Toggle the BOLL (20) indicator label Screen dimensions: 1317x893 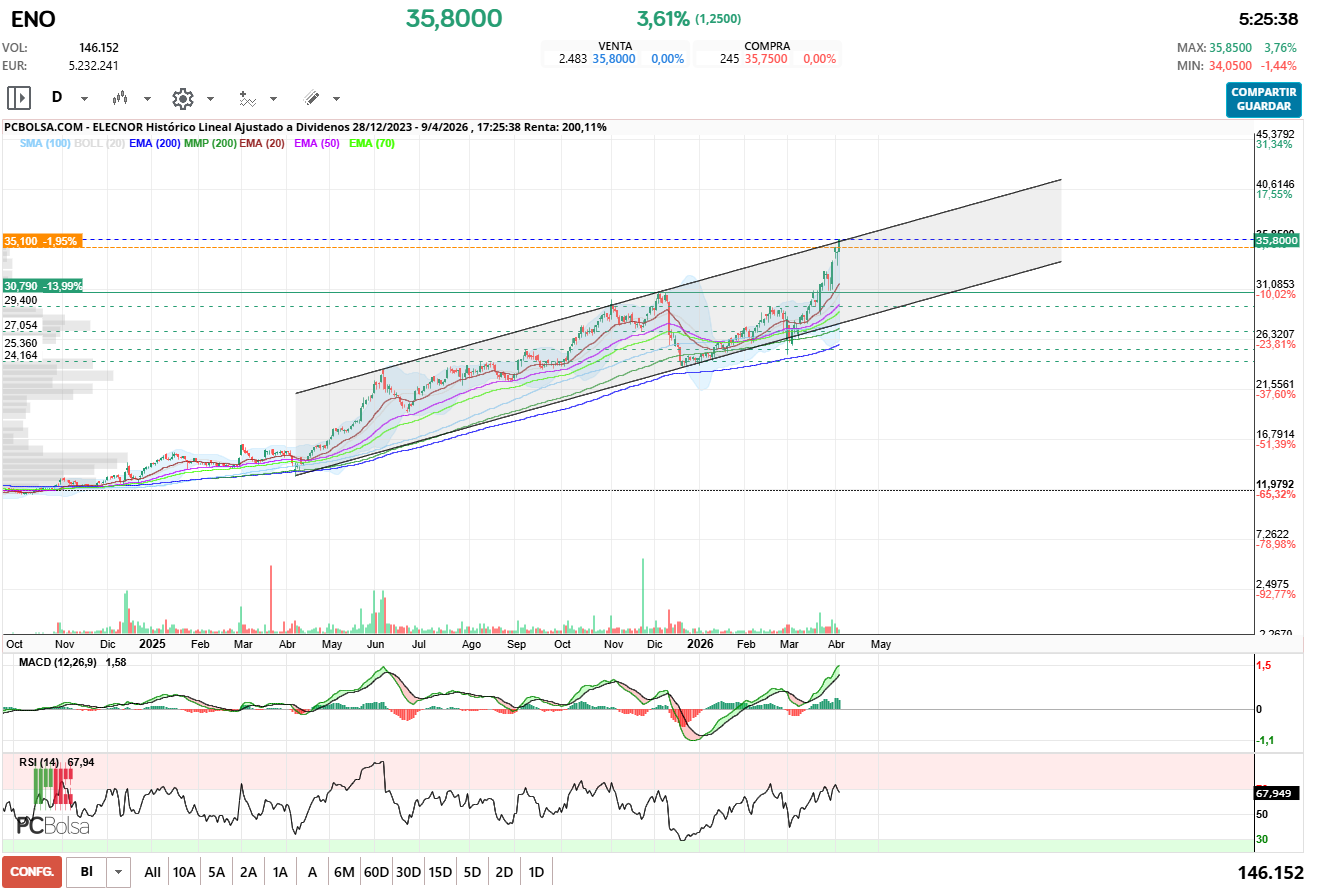pos(99,144)
